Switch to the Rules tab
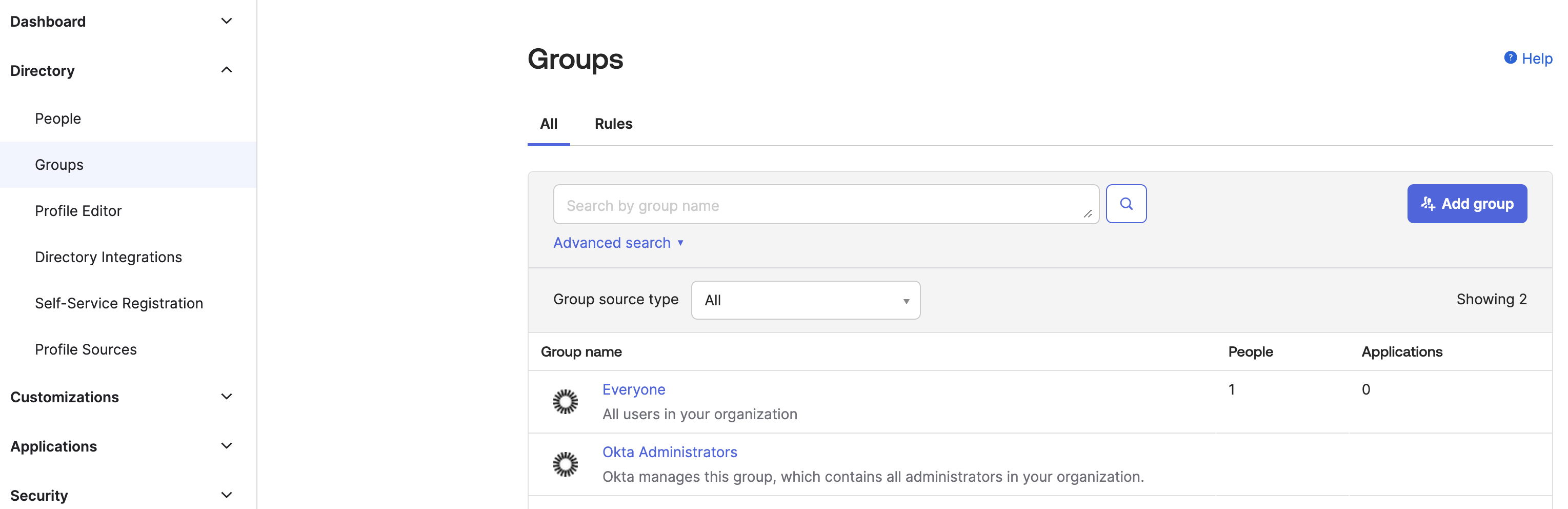The width and height of the screenshot is (1568, 509). [613, 124]
